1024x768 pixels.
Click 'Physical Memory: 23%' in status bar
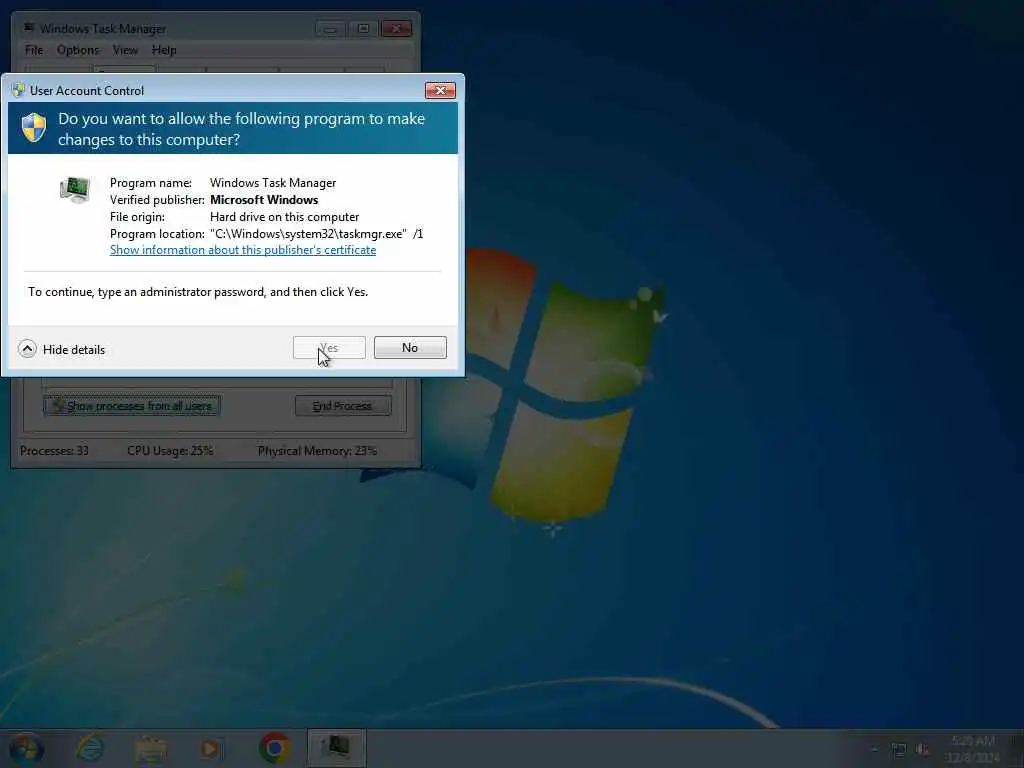317,451
